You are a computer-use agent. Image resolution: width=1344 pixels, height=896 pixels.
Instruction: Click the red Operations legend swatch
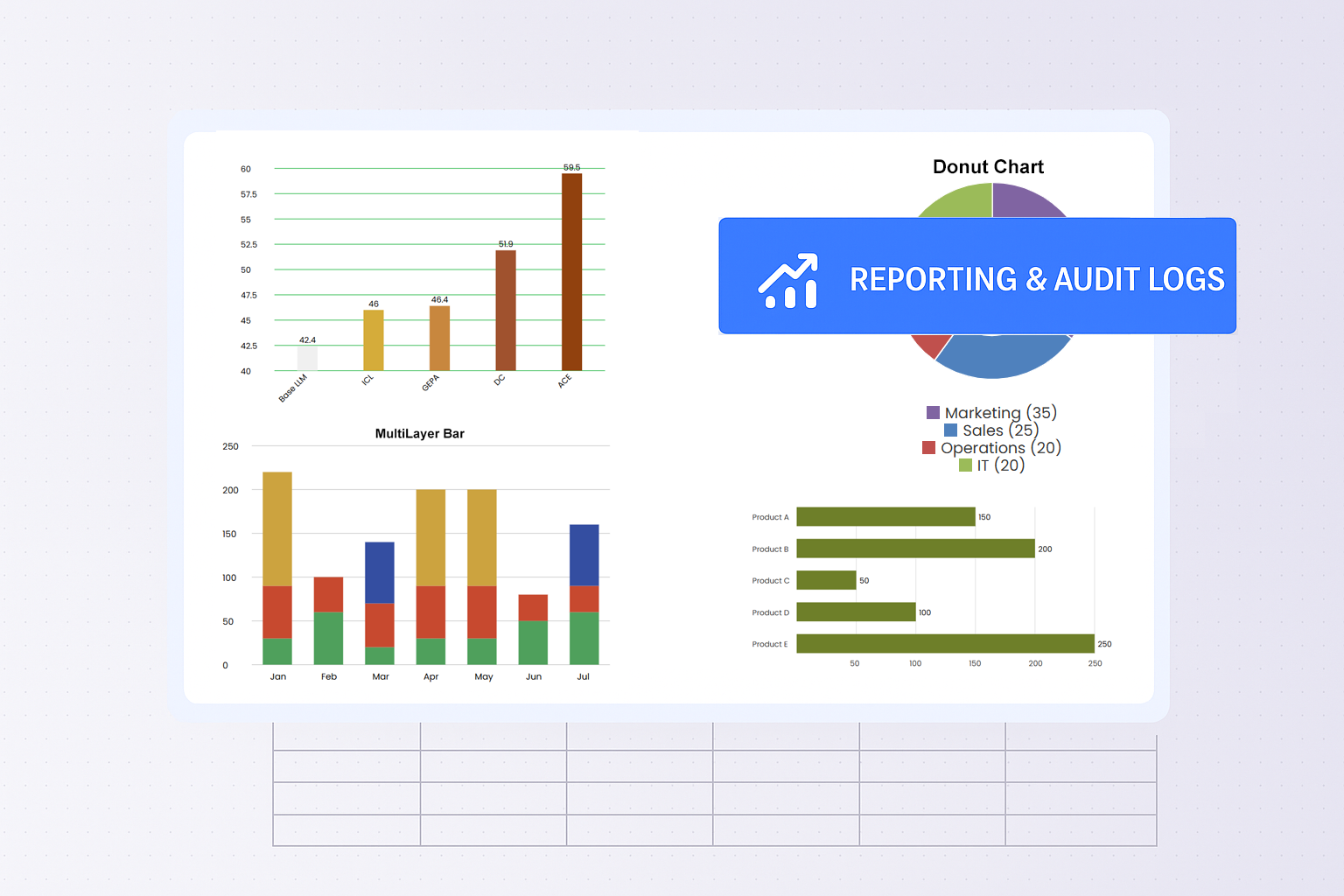tap(928, 448)
